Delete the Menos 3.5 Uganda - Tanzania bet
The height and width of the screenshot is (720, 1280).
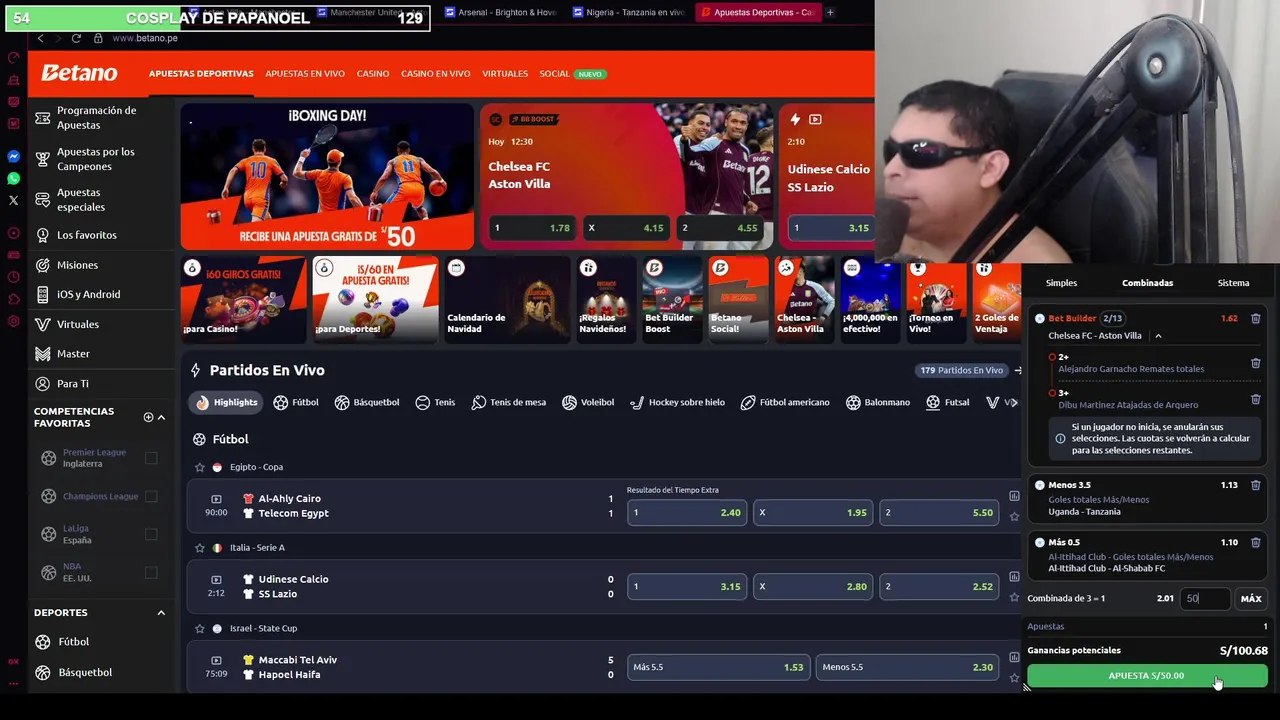click(x=1255, y=485)
